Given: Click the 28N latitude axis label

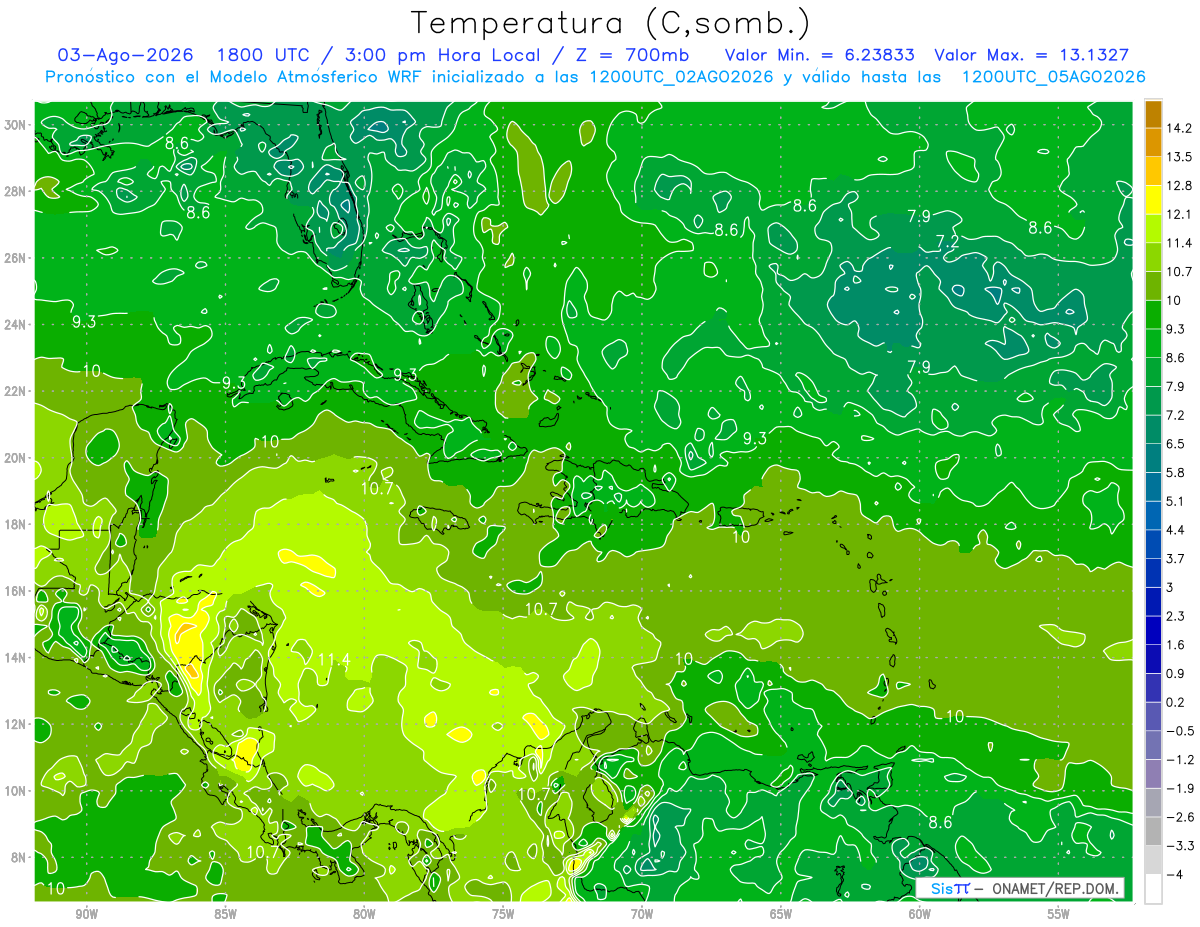Looking at the screenshot, I should tap(15, 191).
